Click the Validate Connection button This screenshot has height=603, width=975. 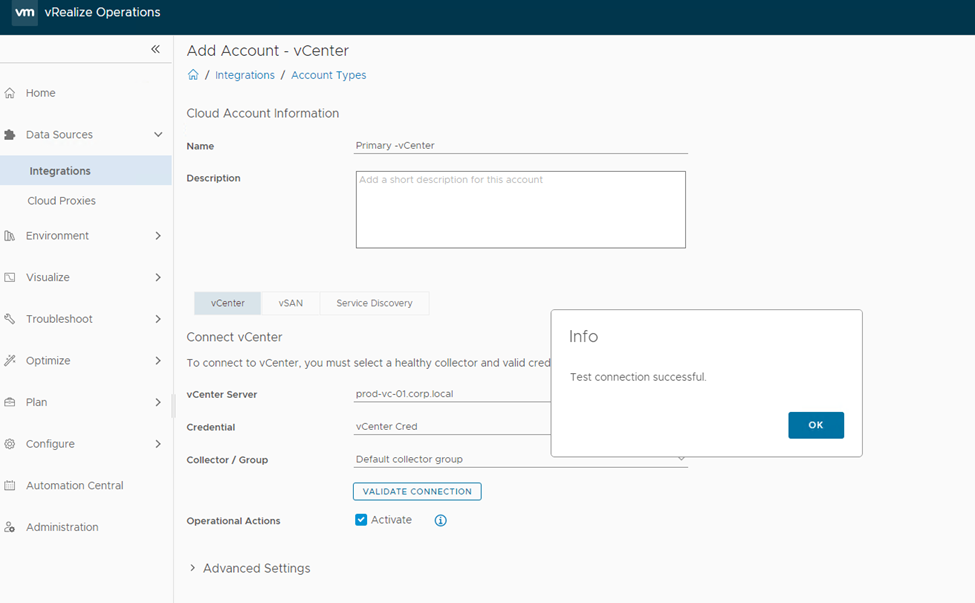click(x=417, y=491)
